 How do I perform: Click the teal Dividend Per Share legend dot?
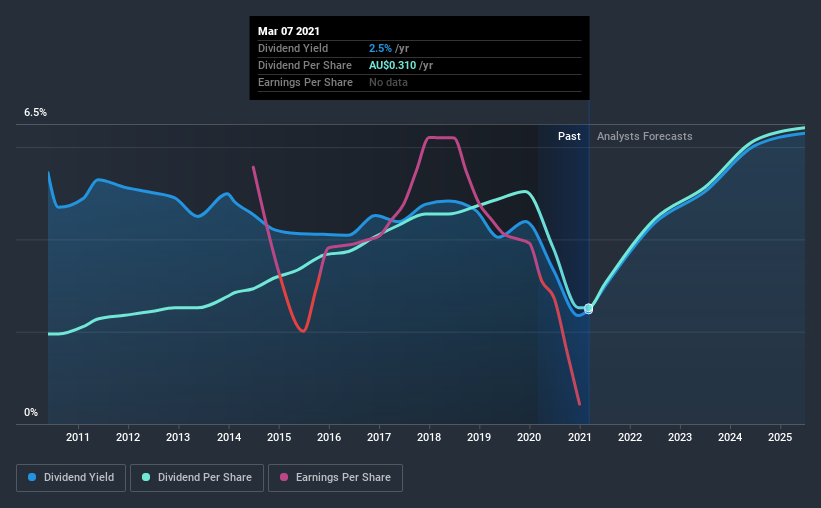coord(146,477)
